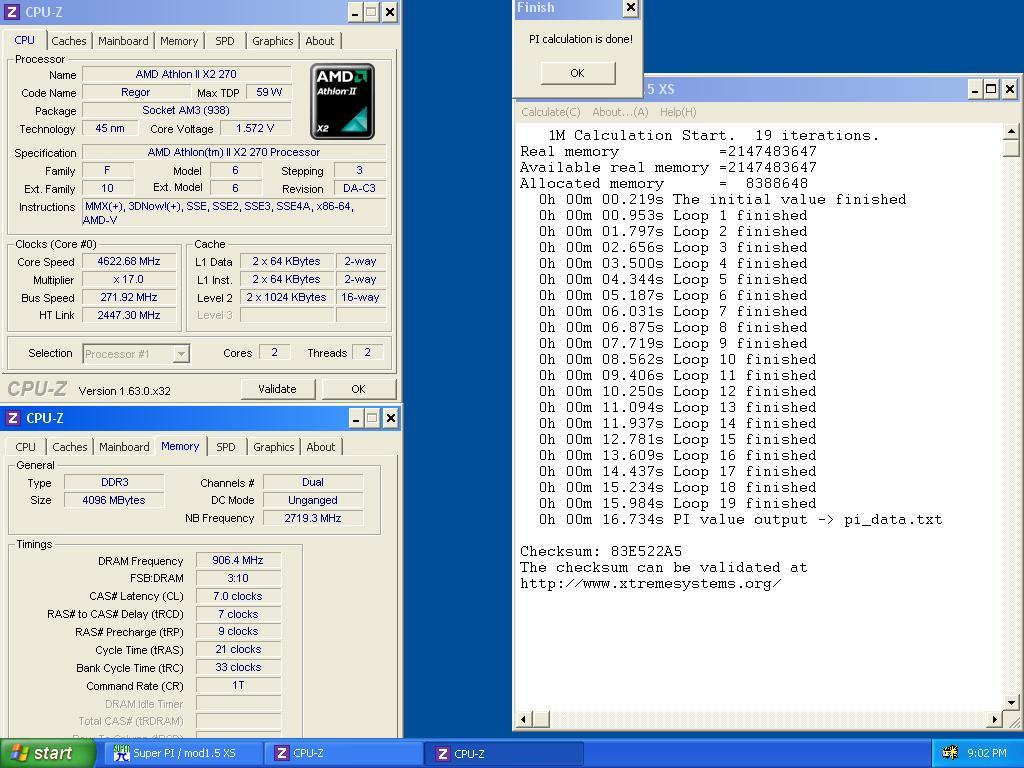This screenshot has width=1024, height=768.
Task: Click the HT Link value 2447.30 MHz
Action: tap(129, 315)
